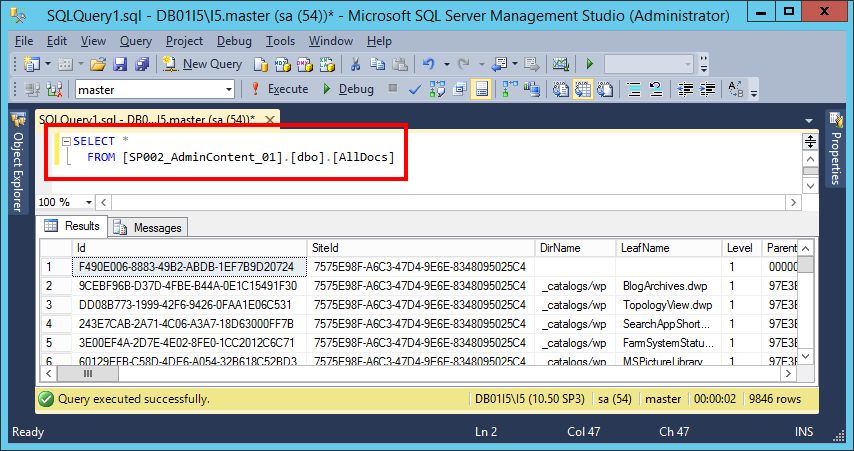The width and height of the screenshot is (854, 451).
Task: Select Id cell F490E006-8883-49B2-ABDB-1EF7B9D20724
Action: click(189, 267)
